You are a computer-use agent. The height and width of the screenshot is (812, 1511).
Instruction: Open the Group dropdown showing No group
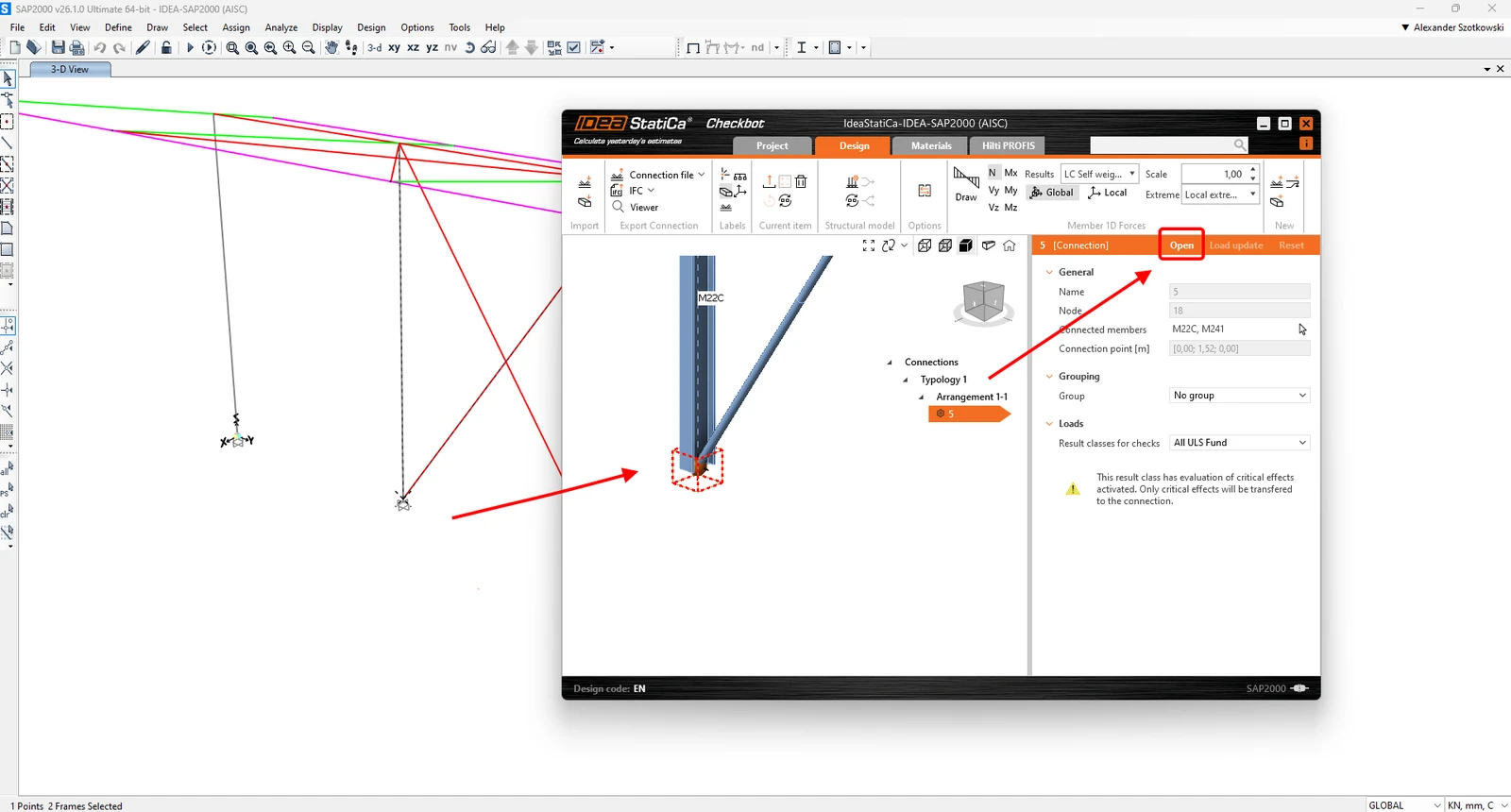(1240, 396)
